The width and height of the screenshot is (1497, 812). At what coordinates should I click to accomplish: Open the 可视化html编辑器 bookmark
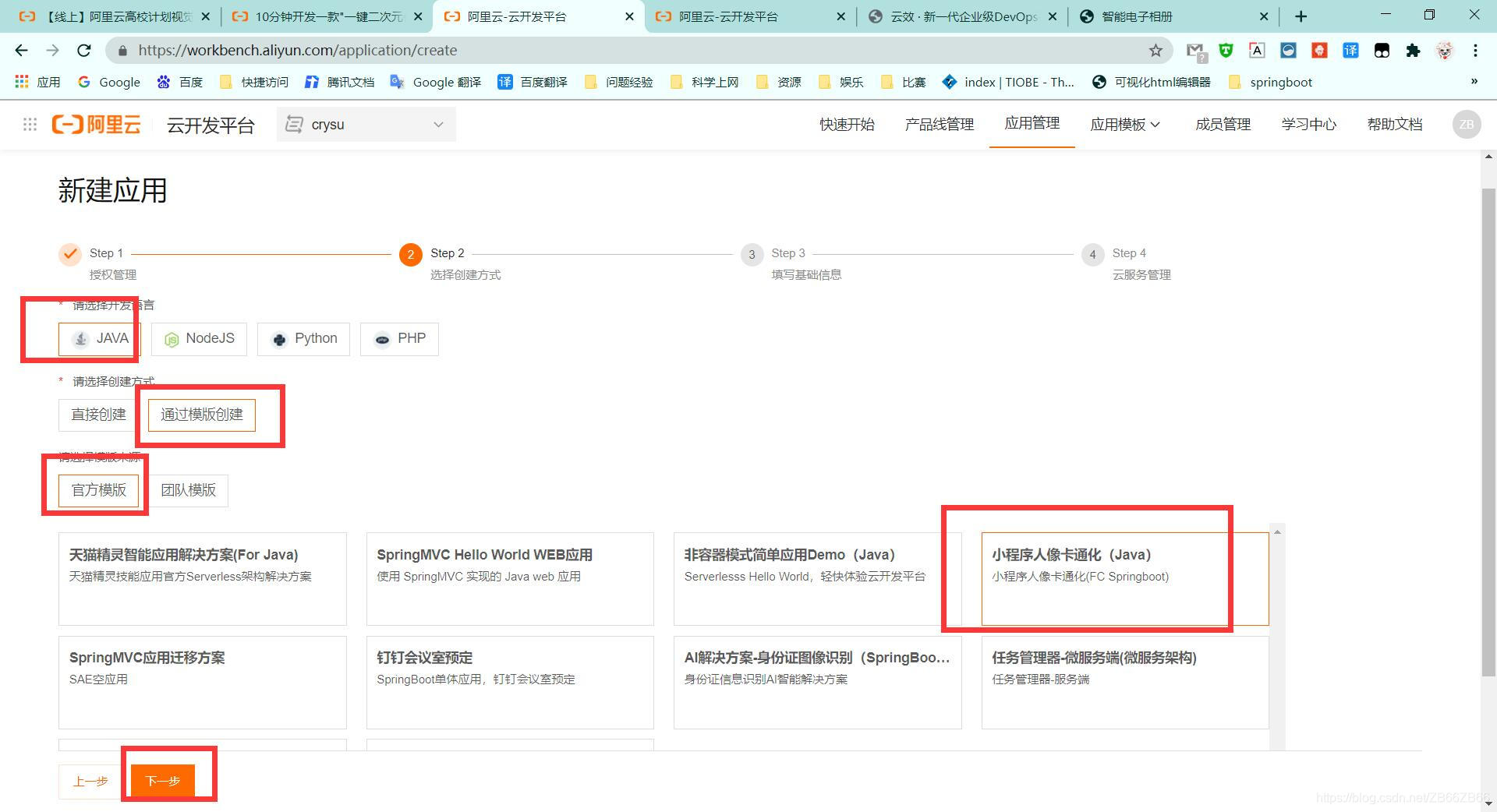(1152, 82)
